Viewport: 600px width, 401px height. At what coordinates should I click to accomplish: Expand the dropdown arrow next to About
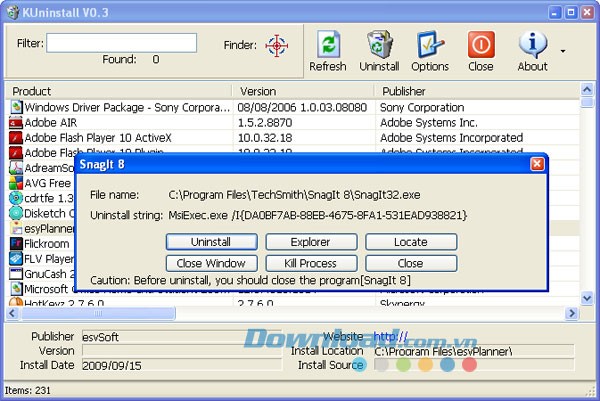tap(563, 51)
